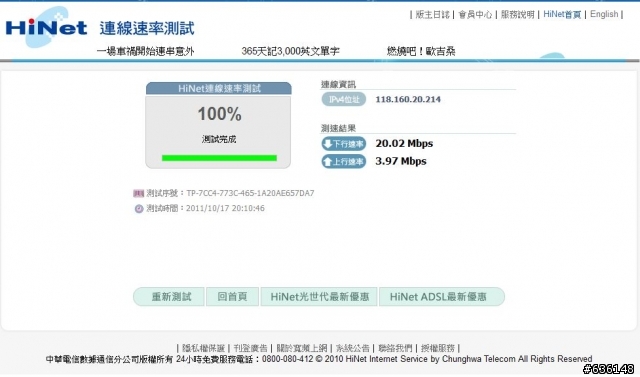Open the 聯絡我們 footer link
The height and width of the screenshot is (377, 640).
pos(395,348)
